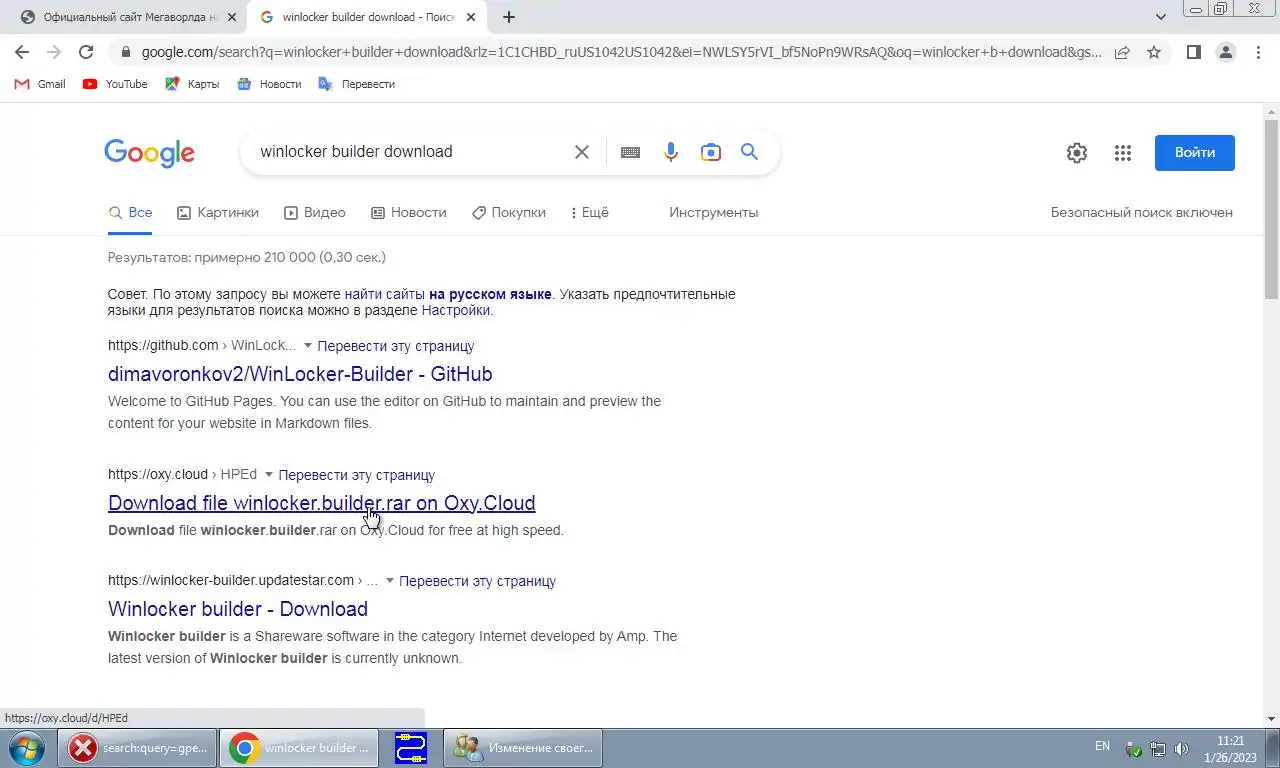Sign in with the Войти button

[1195, 153]
